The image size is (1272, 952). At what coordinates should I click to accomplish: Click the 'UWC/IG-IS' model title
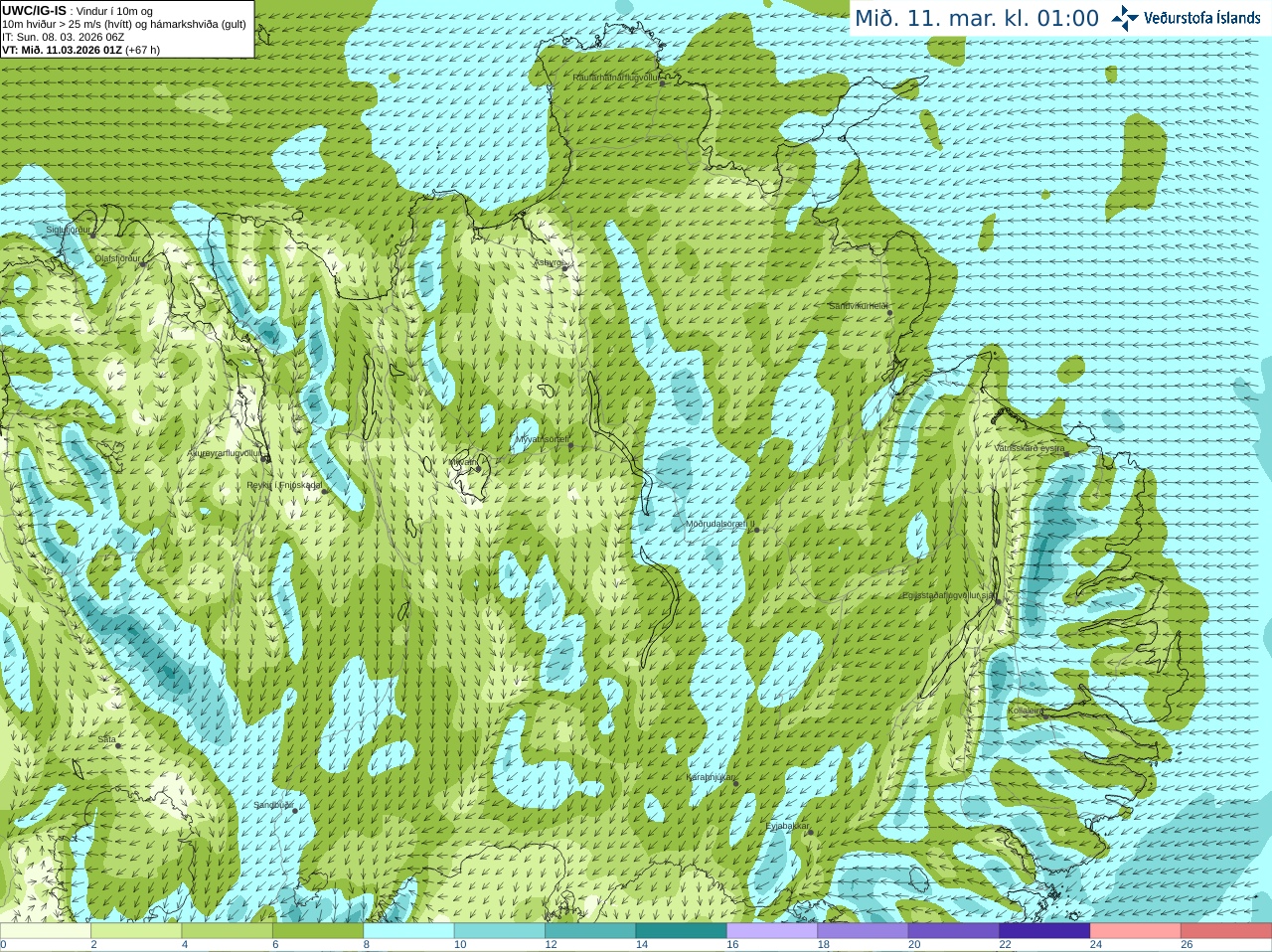[35, 10]
